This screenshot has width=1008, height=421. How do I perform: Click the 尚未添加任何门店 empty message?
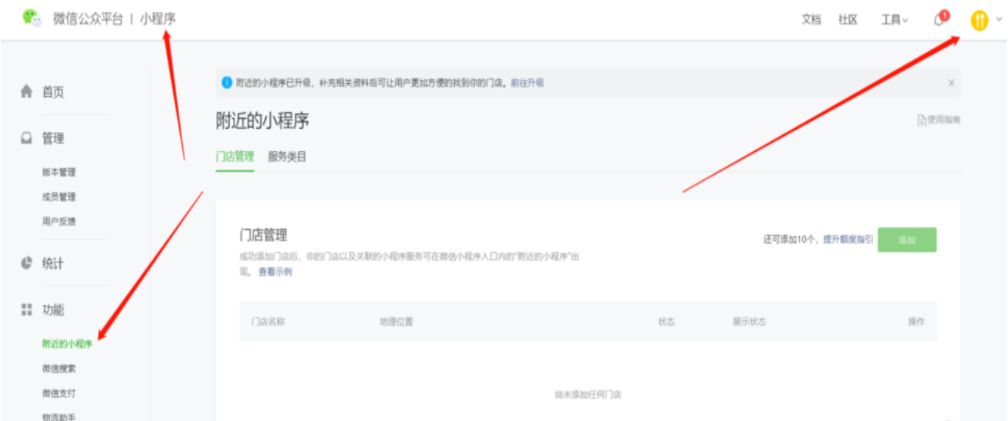(588, 394)
